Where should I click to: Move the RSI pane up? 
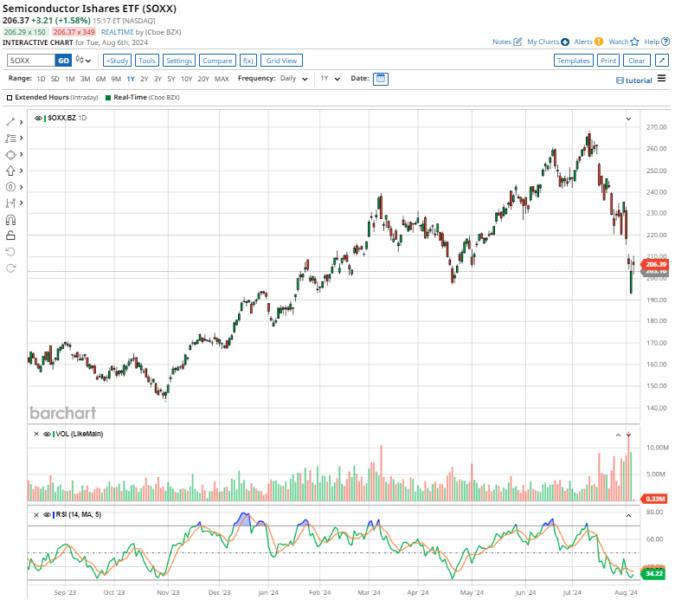pos(629,515)
